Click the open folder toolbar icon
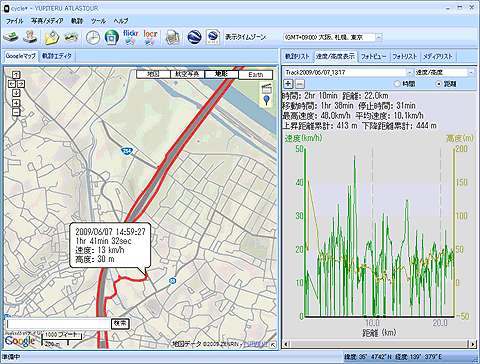This screenshot has height=364, width=480. tap(52, 37)
